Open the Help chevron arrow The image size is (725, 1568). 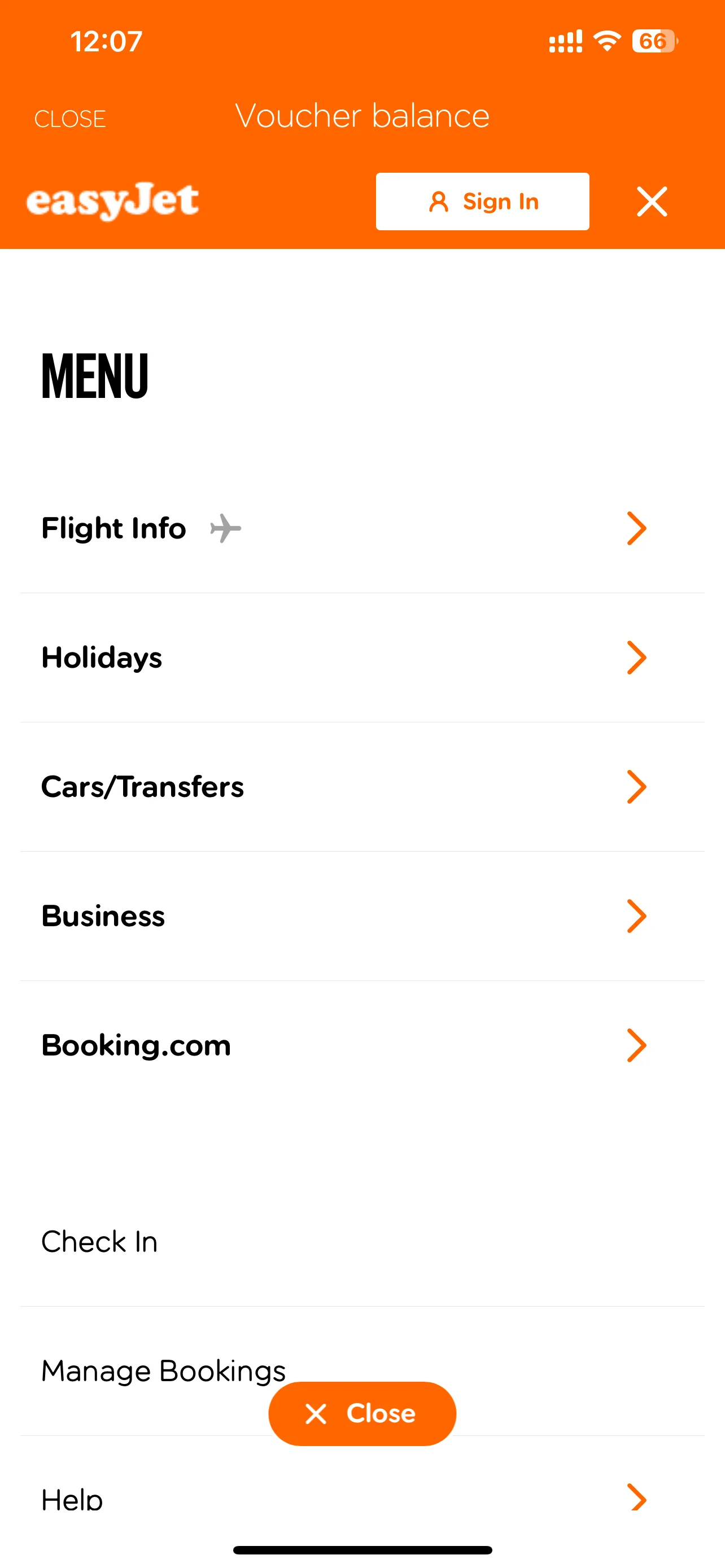tap(636, 1497)
